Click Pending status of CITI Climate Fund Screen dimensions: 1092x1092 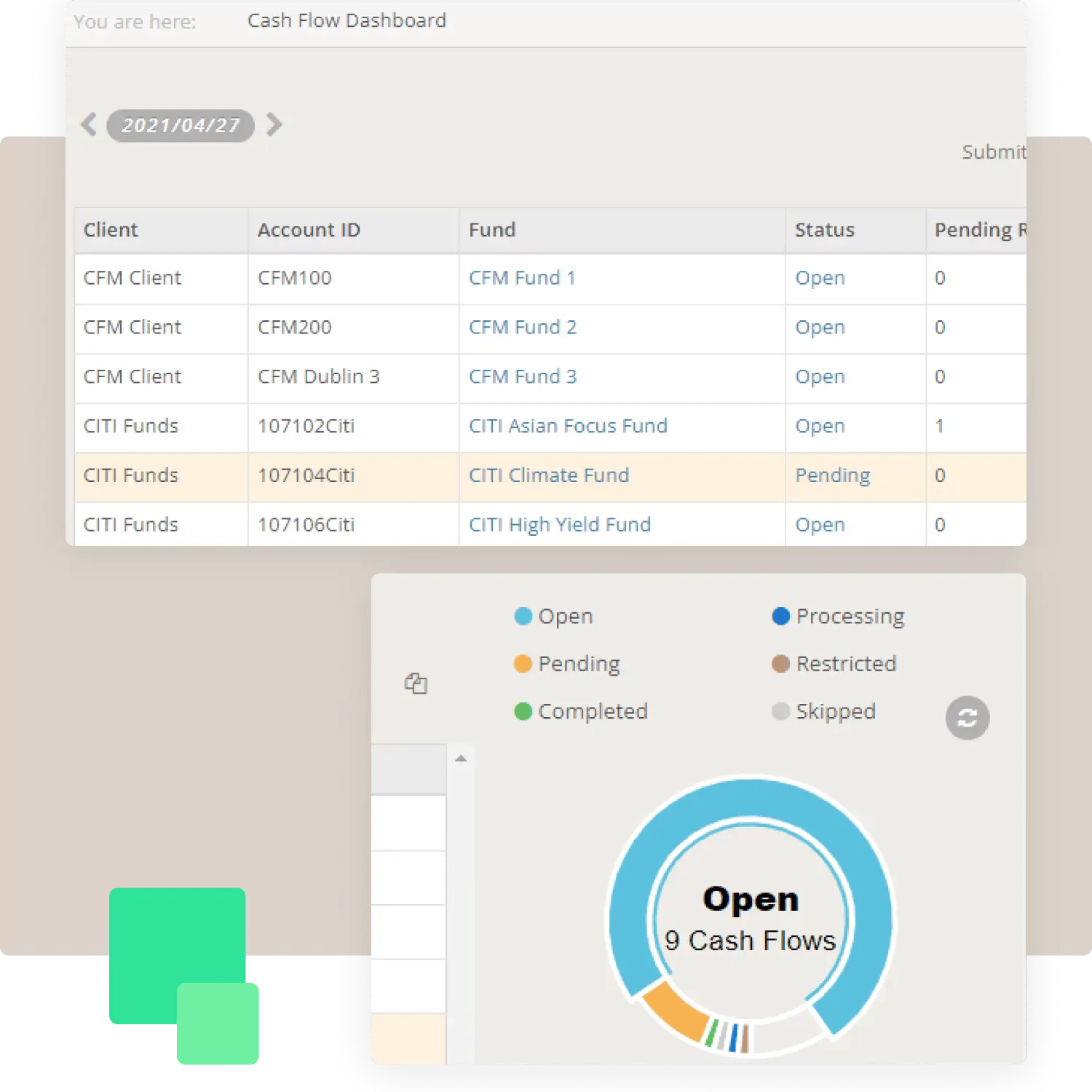833,476
